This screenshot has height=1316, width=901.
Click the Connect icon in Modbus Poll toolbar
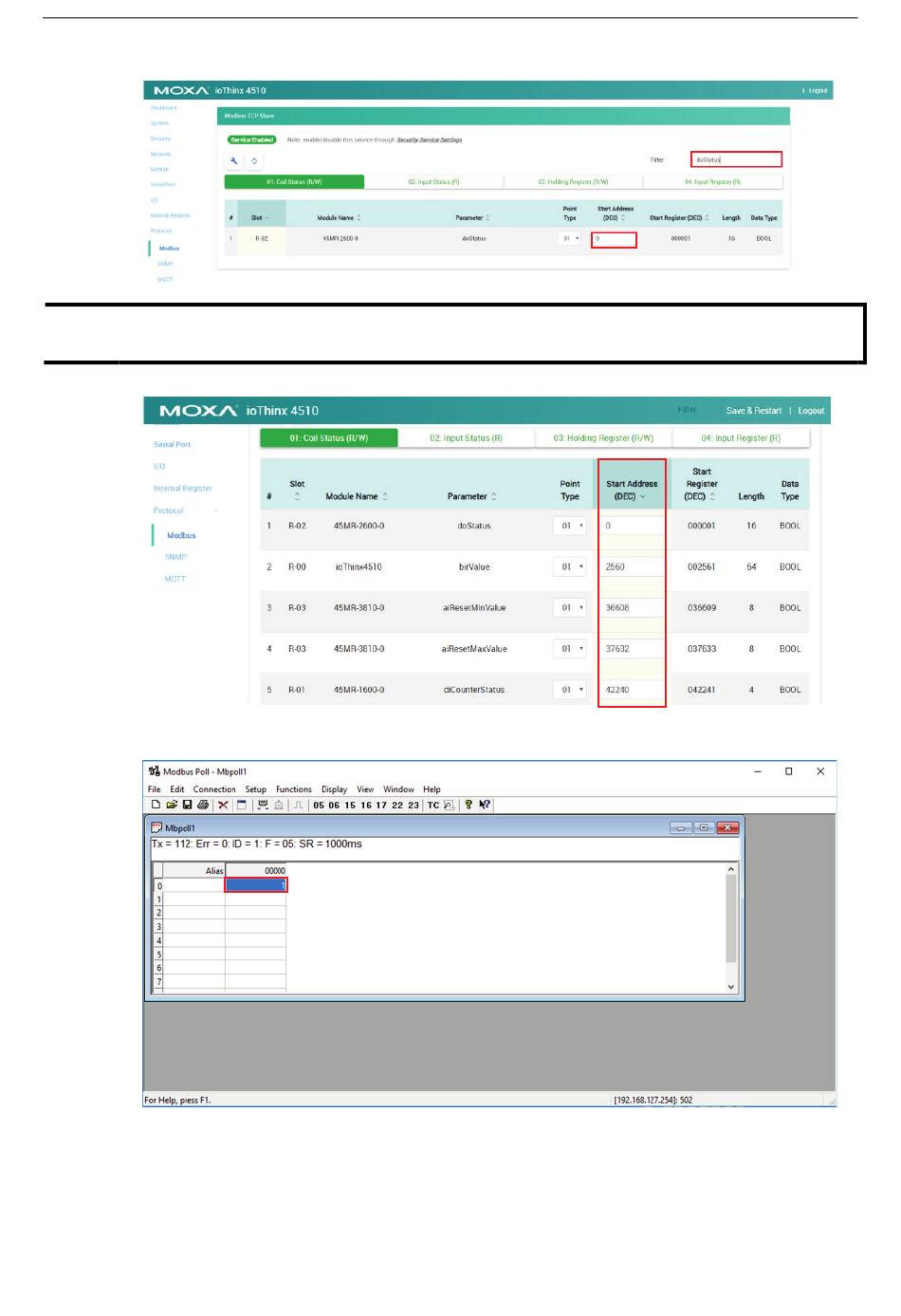pyautogui.click(x=263, y=805)
